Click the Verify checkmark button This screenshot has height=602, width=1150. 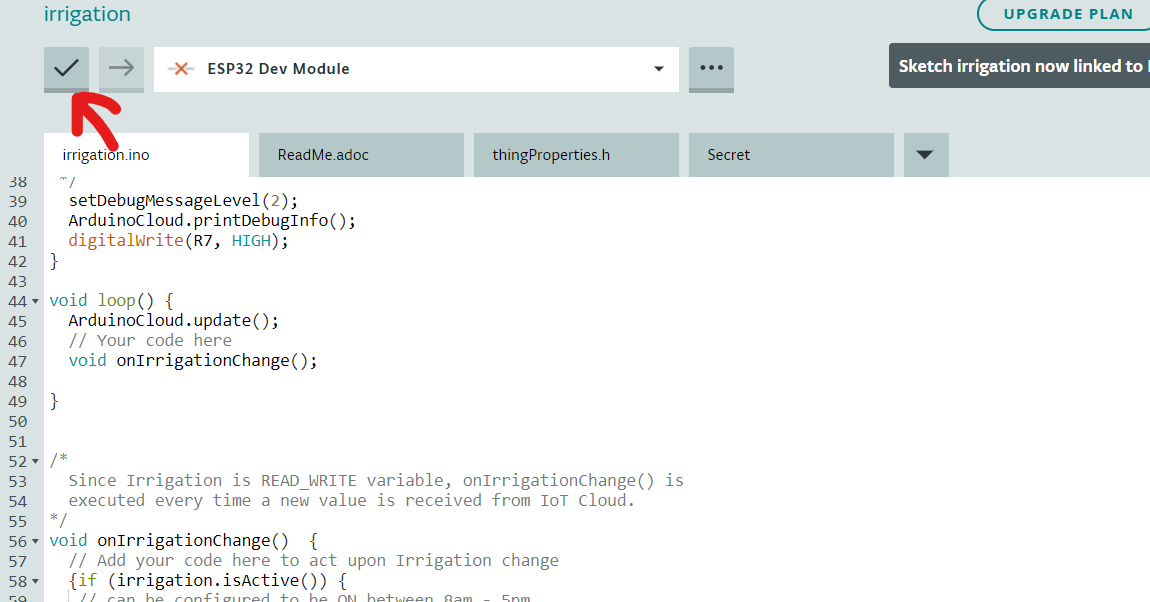[66, 68]
